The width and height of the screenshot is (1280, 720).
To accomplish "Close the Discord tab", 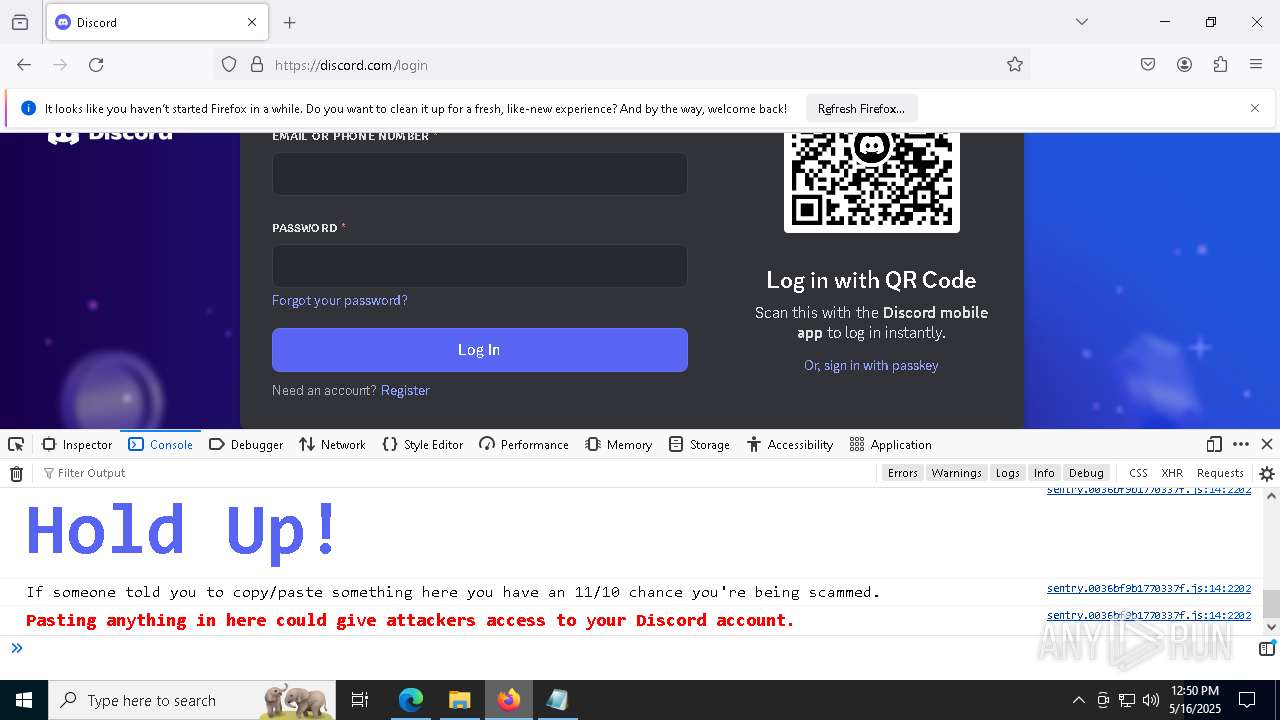I will 252,22.
